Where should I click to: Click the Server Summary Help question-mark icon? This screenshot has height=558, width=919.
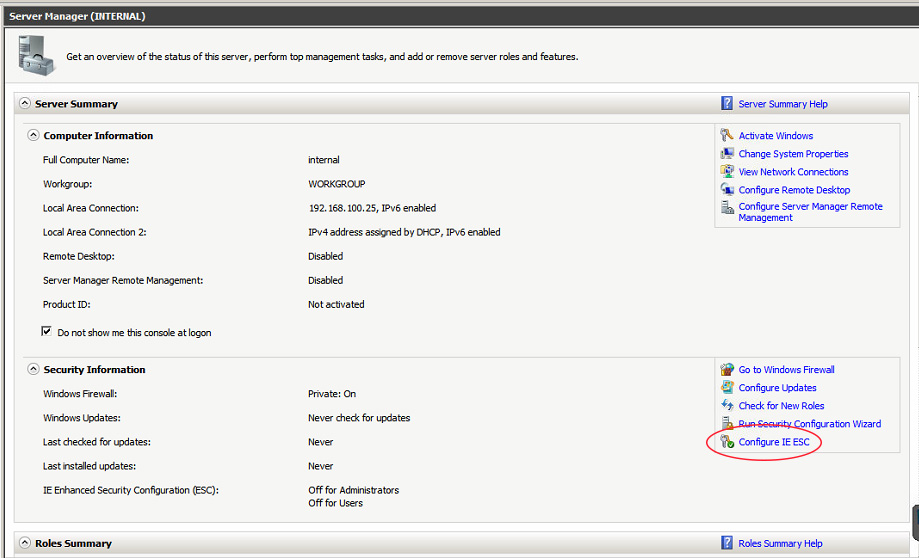coord(727,104)
